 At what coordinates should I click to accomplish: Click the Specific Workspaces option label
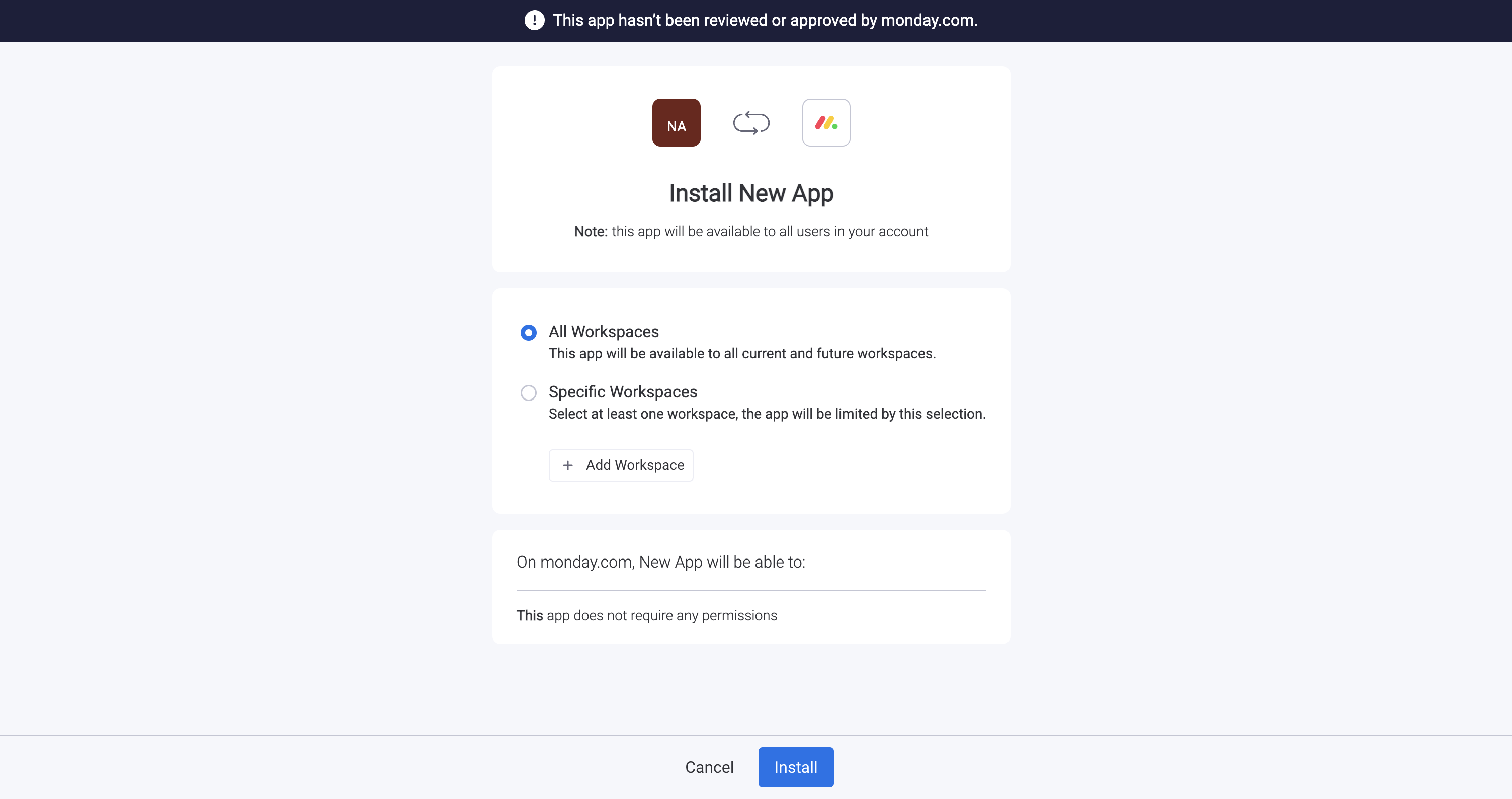[x=623, y=391]
